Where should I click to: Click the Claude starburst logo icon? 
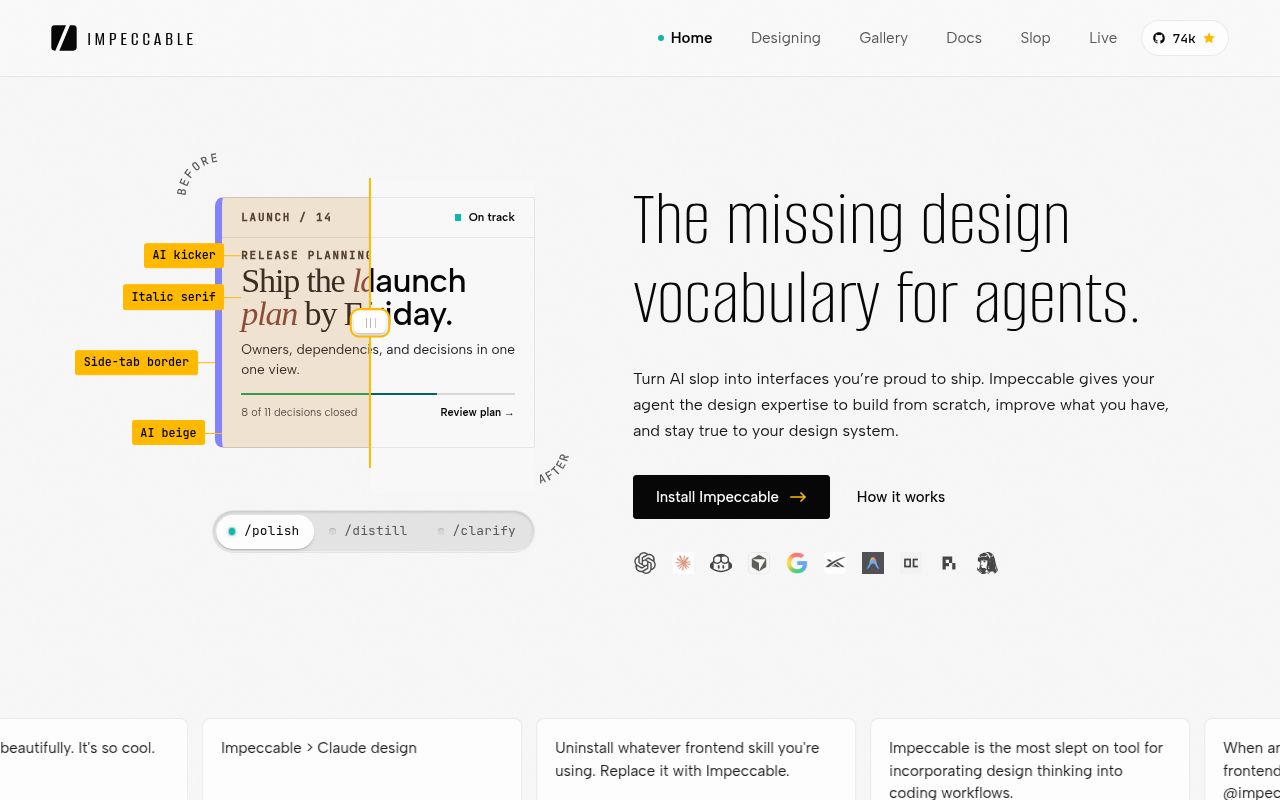point(683,563)
